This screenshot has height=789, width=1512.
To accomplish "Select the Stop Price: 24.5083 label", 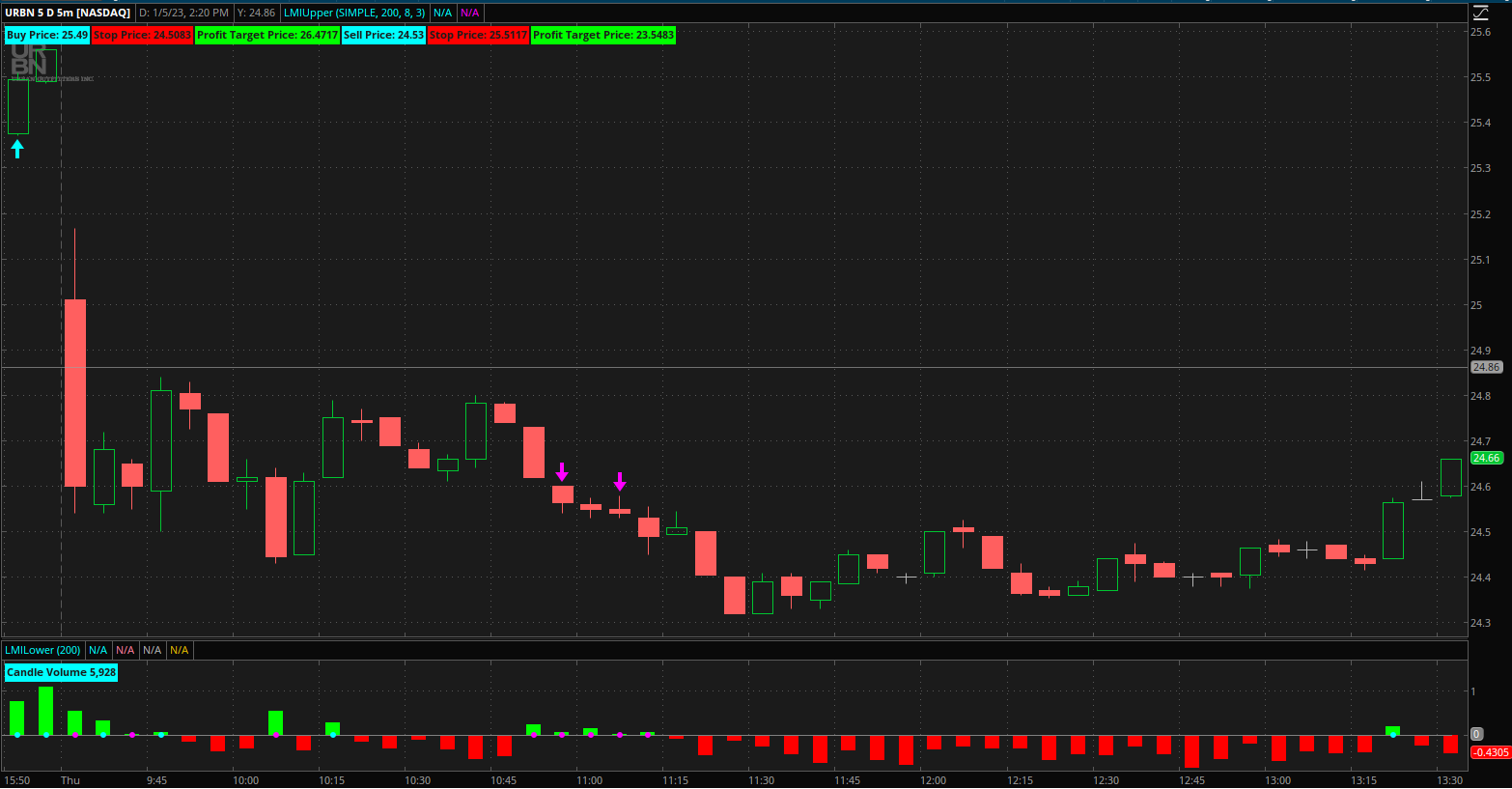I will 142,35.
